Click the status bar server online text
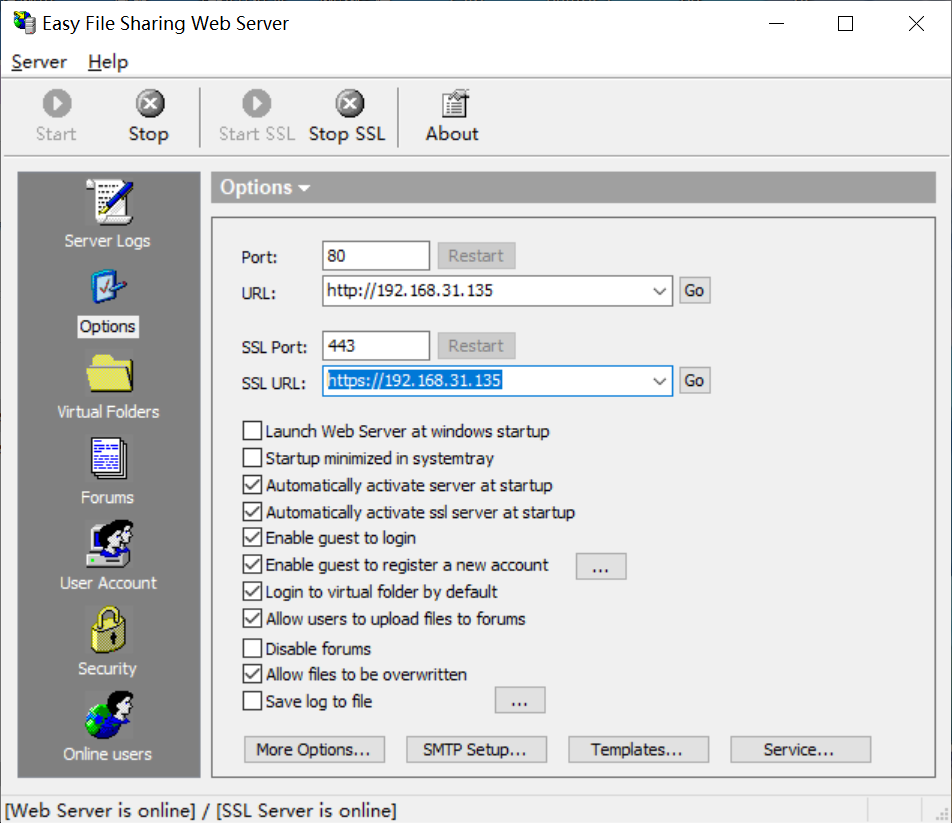This screenshot has width=952, height=823. pos(200,810)
